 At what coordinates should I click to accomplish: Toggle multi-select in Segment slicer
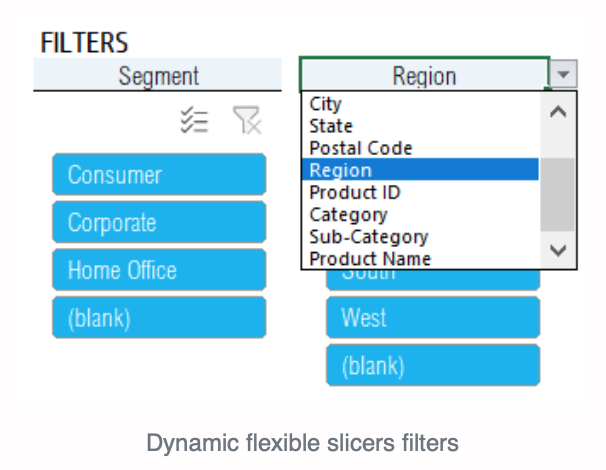(194, 121)
